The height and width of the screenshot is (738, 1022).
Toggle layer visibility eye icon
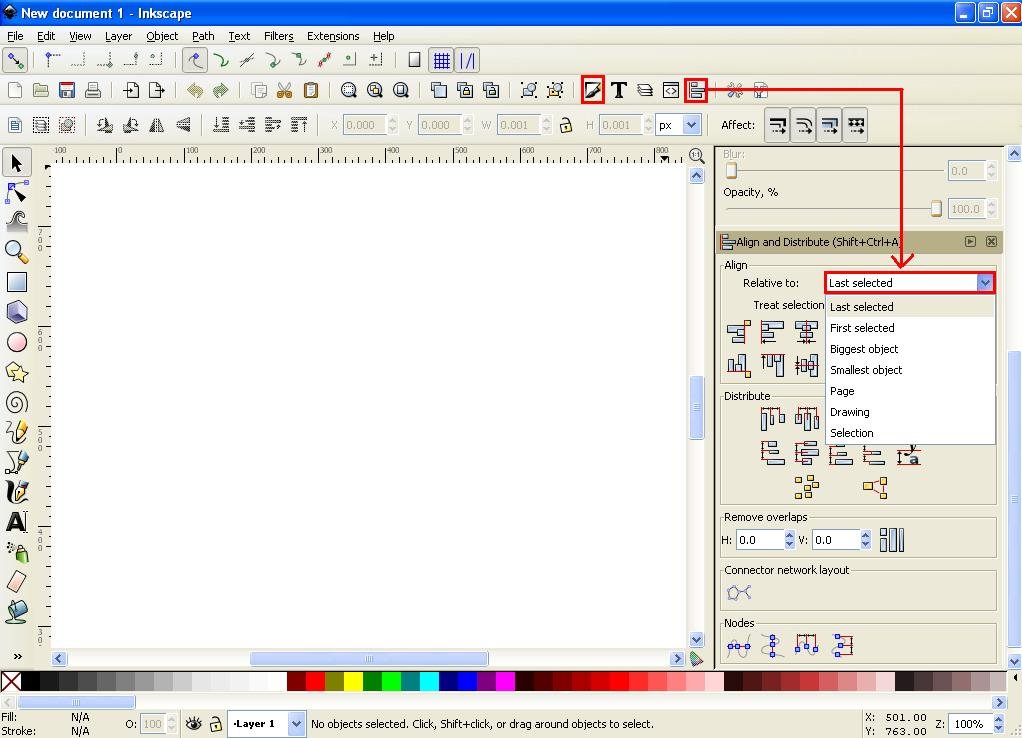[193, 724]
